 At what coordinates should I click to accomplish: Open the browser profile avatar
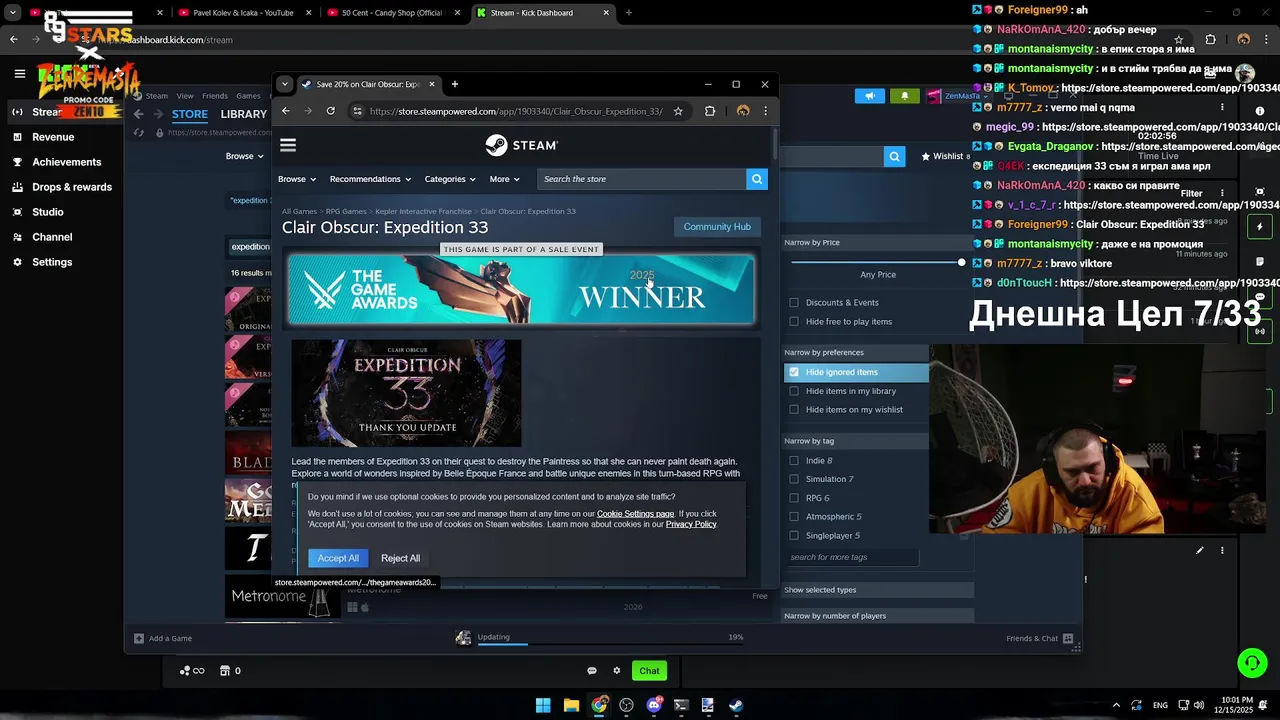pyautogui.click(x=742, y=111)
